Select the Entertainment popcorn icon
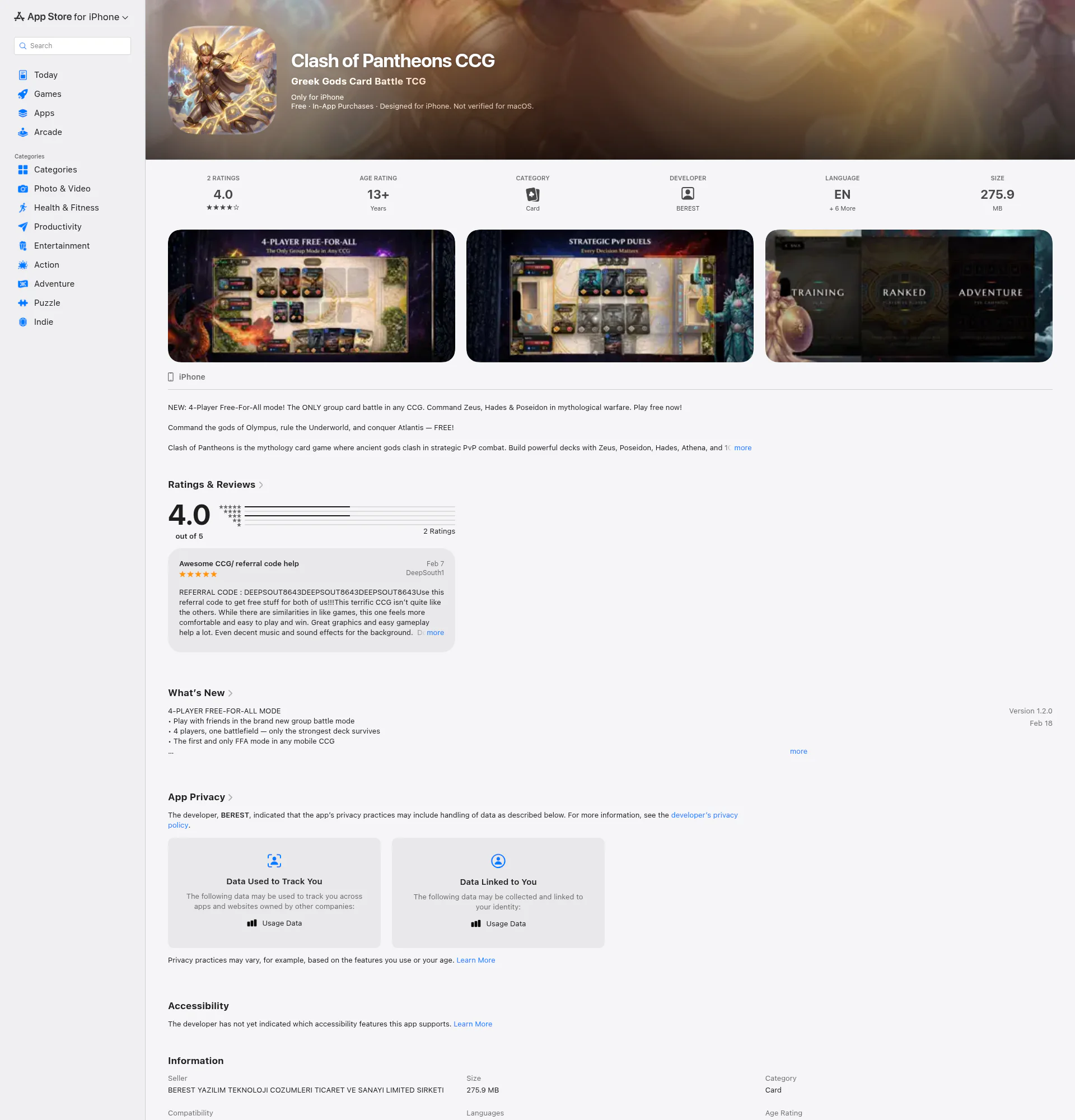Image resolution: width=1075 pixels, height=1120 pixels. point(23,246)
